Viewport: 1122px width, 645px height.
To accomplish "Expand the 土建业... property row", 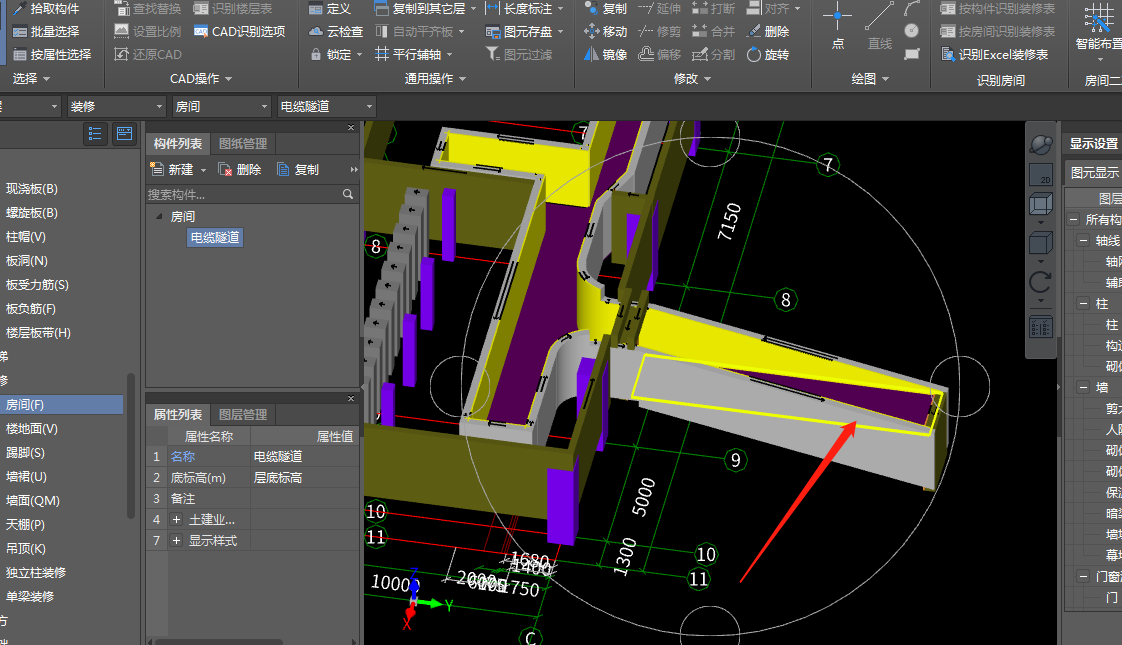I will tap(176, 520).
